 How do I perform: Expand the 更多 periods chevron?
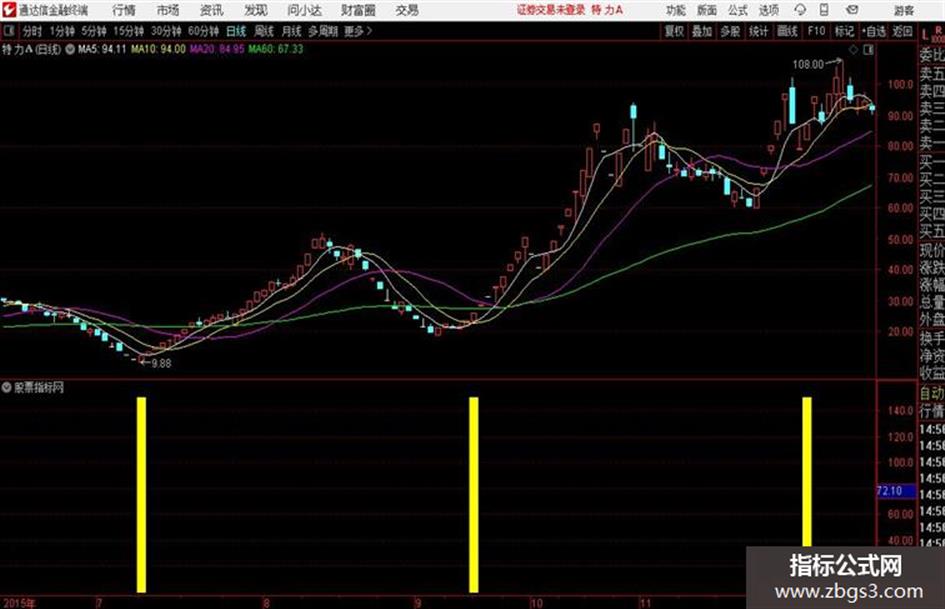point(359,31)
